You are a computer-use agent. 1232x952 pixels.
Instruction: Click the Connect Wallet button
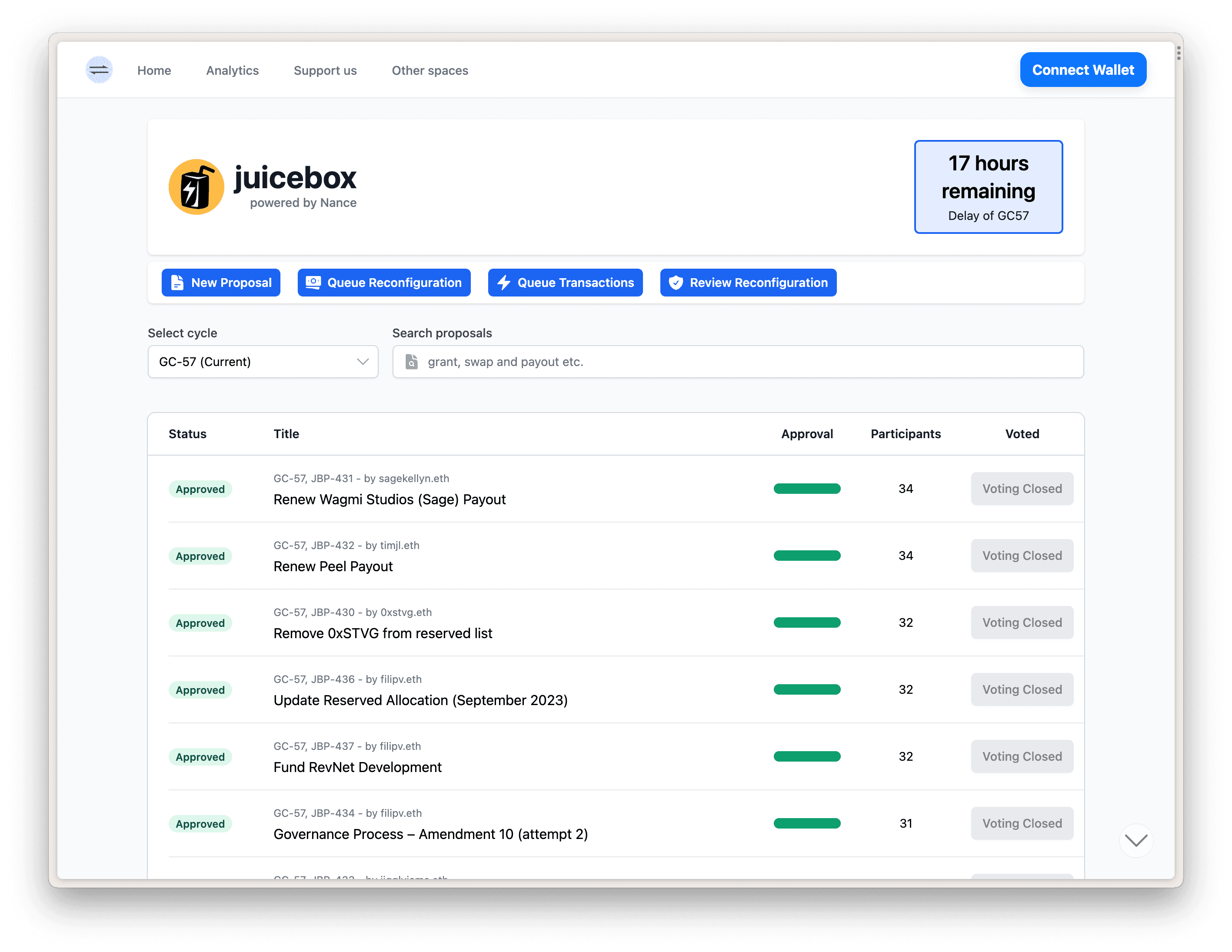1083,70
